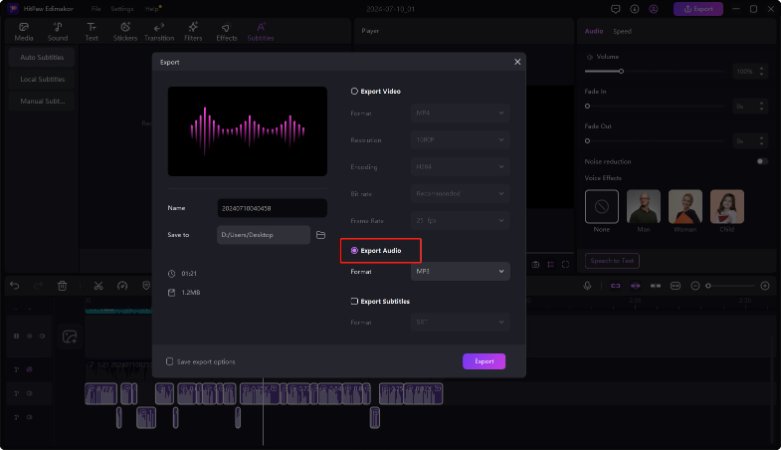Open the Stickers panel icon
The image size is (781, 450).
point(125,31)
